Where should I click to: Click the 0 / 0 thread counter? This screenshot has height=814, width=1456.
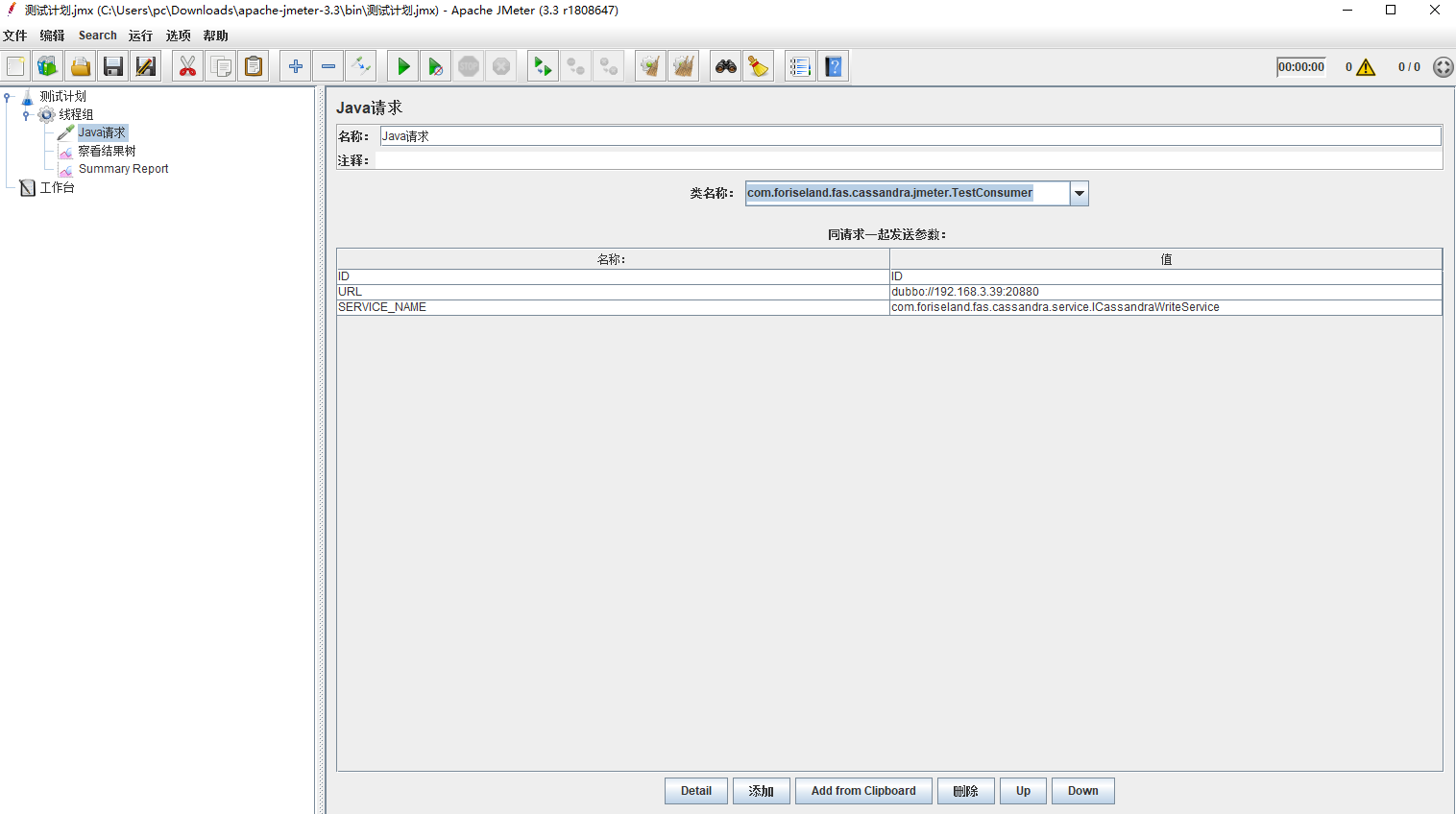click(x=1409, y=67)
